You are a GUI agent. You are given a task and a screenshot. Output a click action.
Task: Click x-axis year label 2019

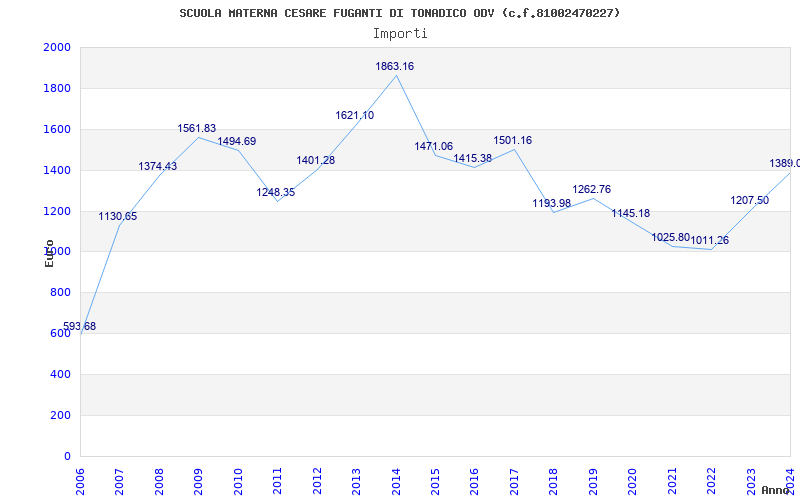(593, 482)
